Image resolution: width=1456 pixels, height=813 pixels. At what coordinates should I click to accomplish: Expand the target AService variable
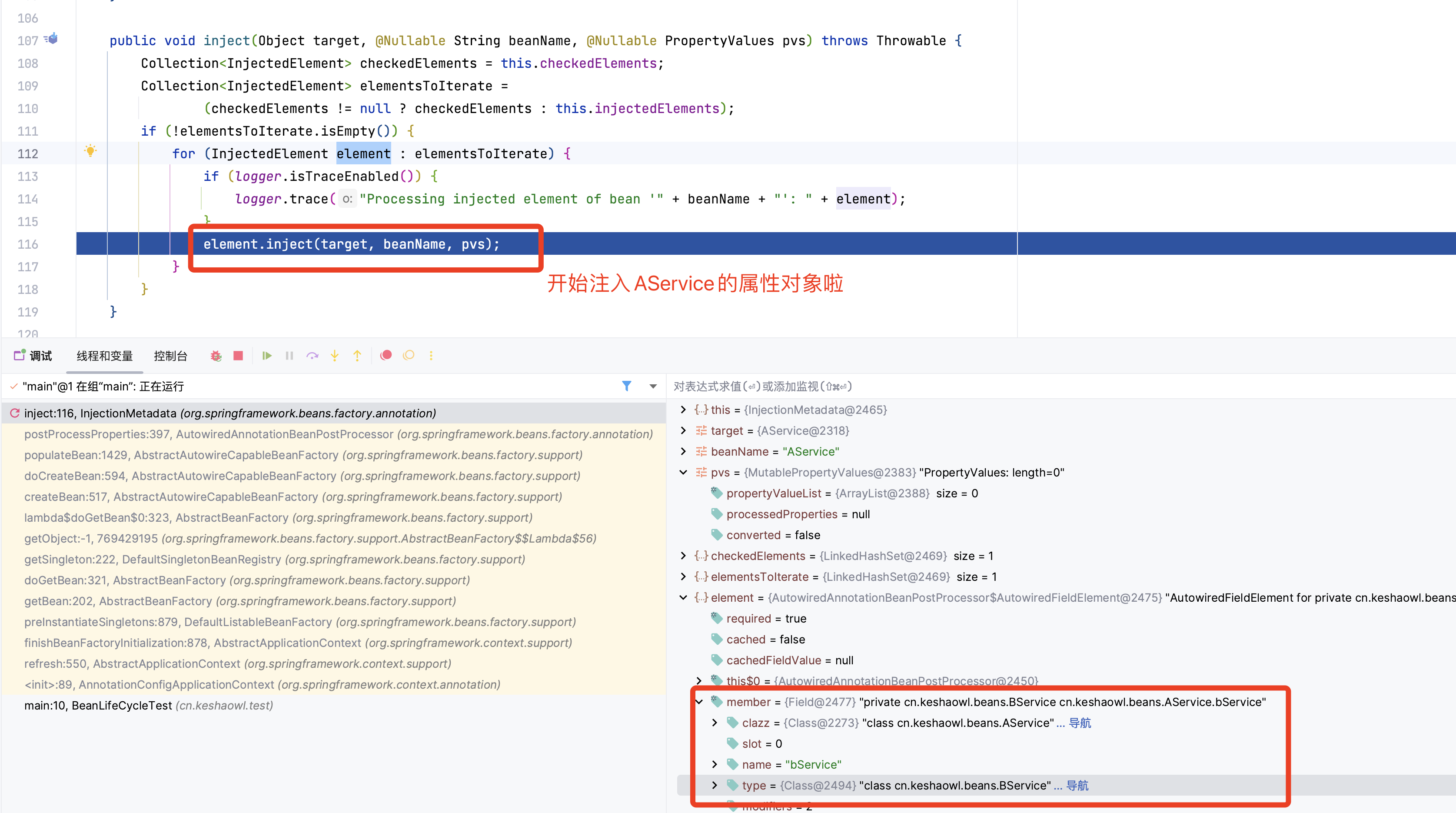point(683,430)
